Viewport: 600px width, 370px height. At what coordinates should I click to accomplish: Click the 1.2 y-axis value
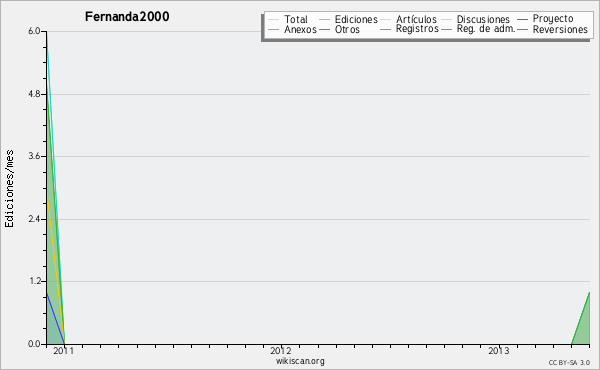coord(34,281)
